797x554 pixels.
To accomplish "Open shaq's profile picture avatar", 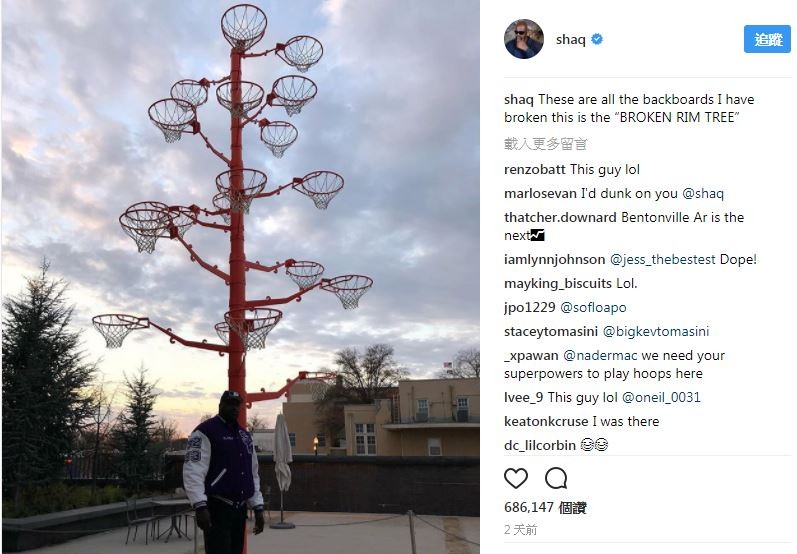I will pyautogui.click(x=524, y=39).
